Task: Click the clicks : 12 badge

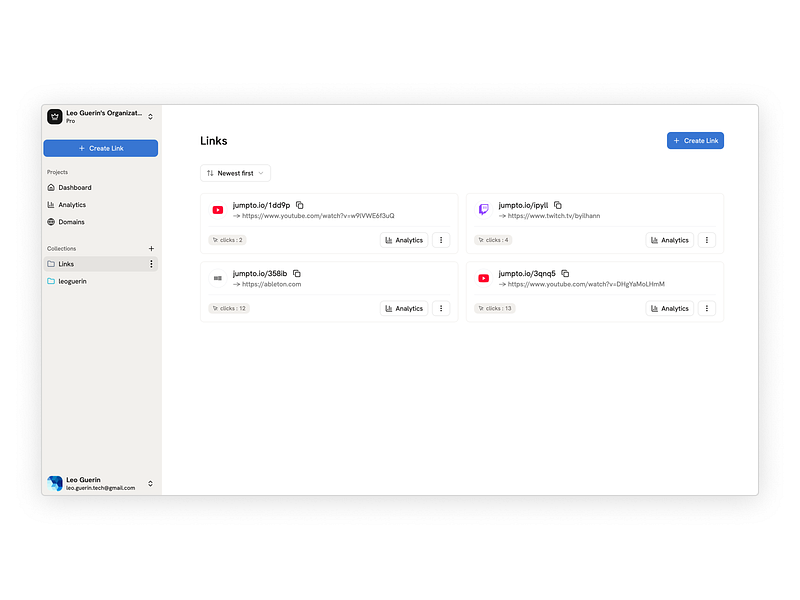Action: pyautogui.click(x=229, y=308)
